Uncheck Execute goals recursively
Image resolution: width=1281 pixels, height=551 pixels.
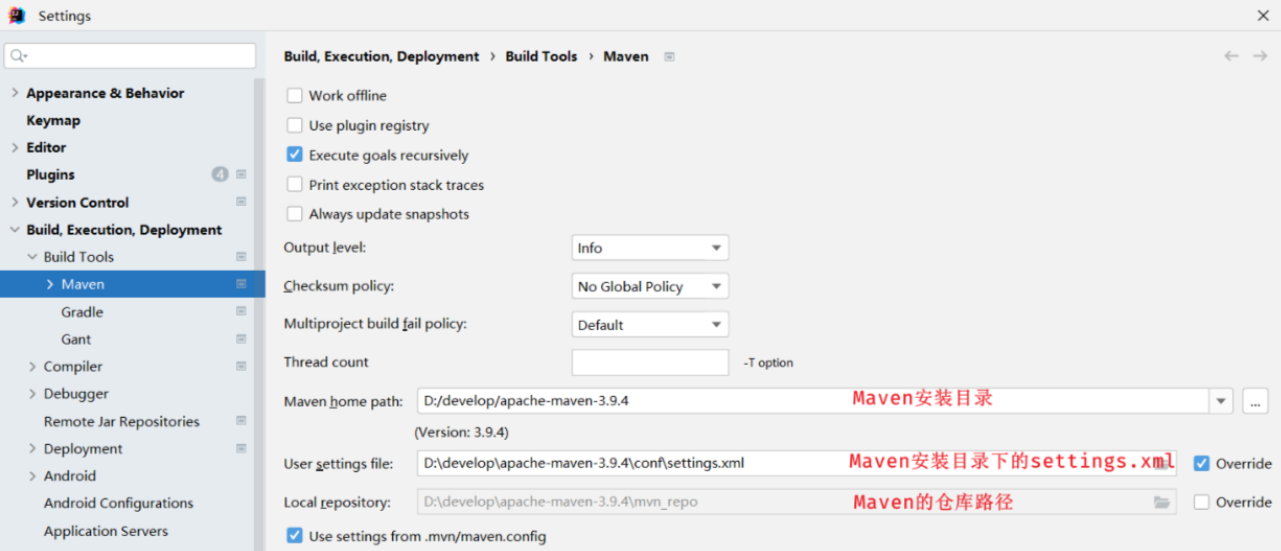[295, 155]
